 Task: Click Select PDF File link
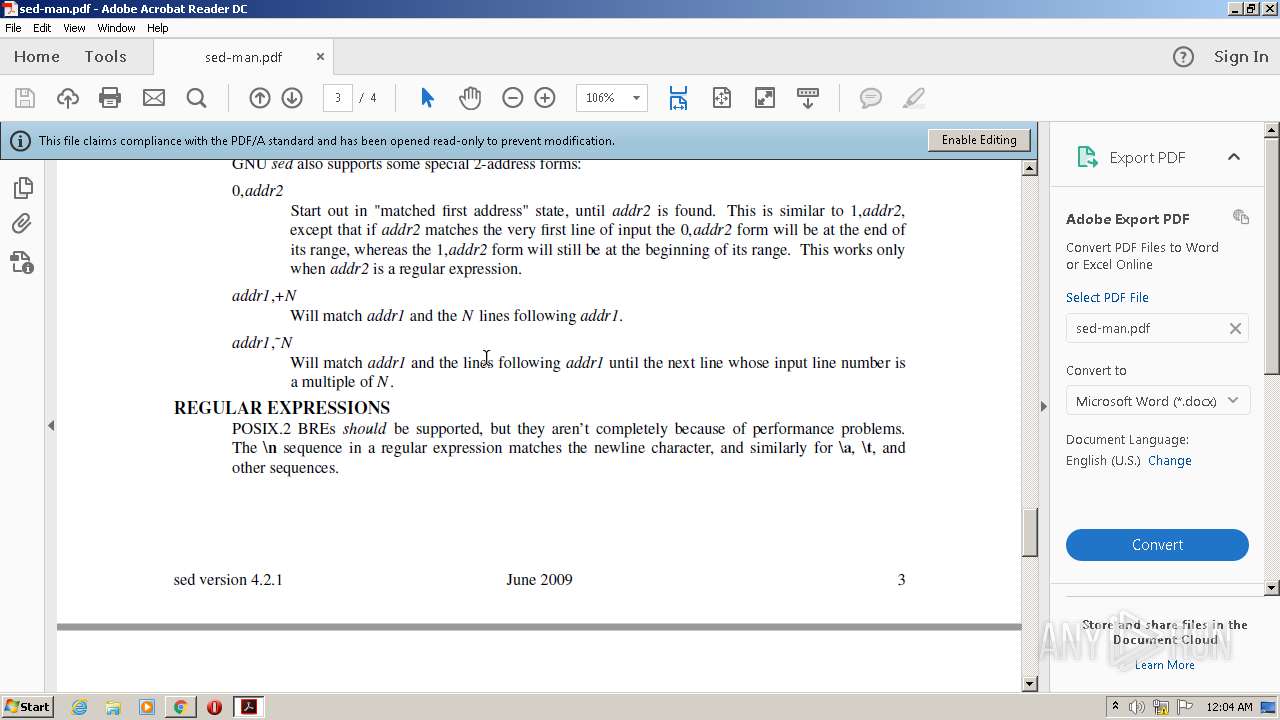[x=1107, y=298]
